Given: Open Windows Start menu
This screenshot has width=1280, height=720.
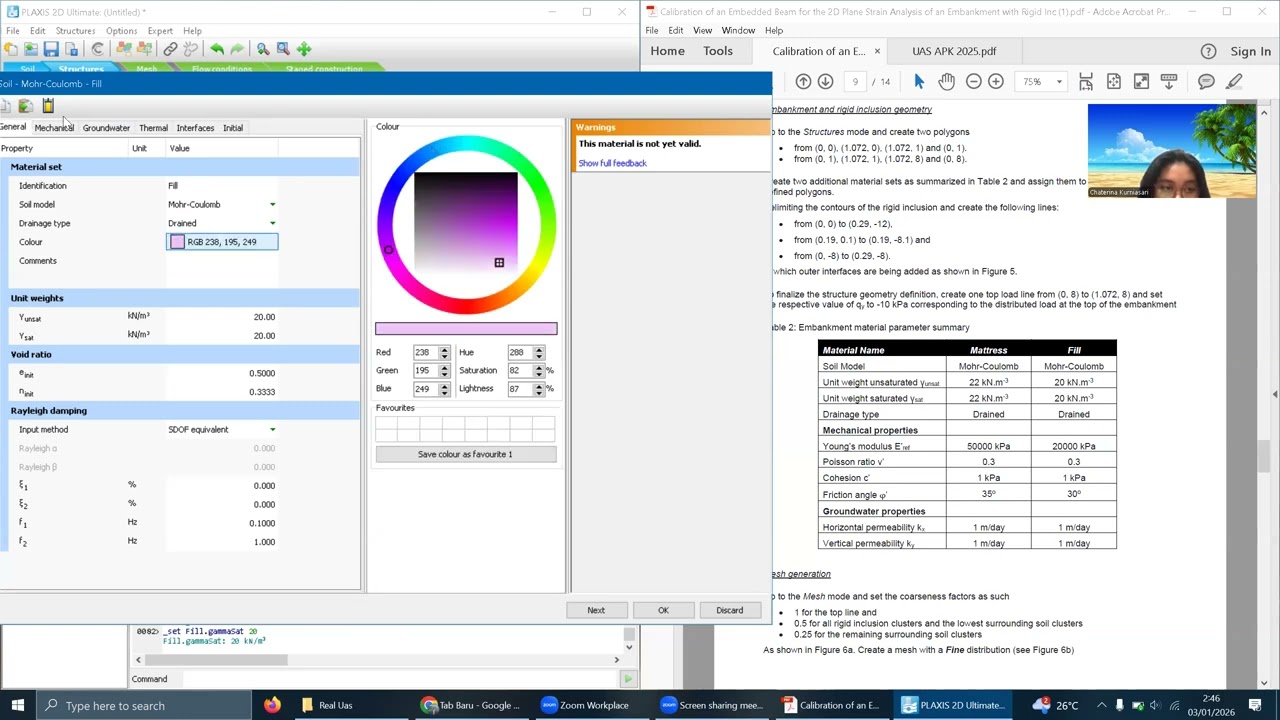Looking at the screenshot, I should (x=17, y=705).
